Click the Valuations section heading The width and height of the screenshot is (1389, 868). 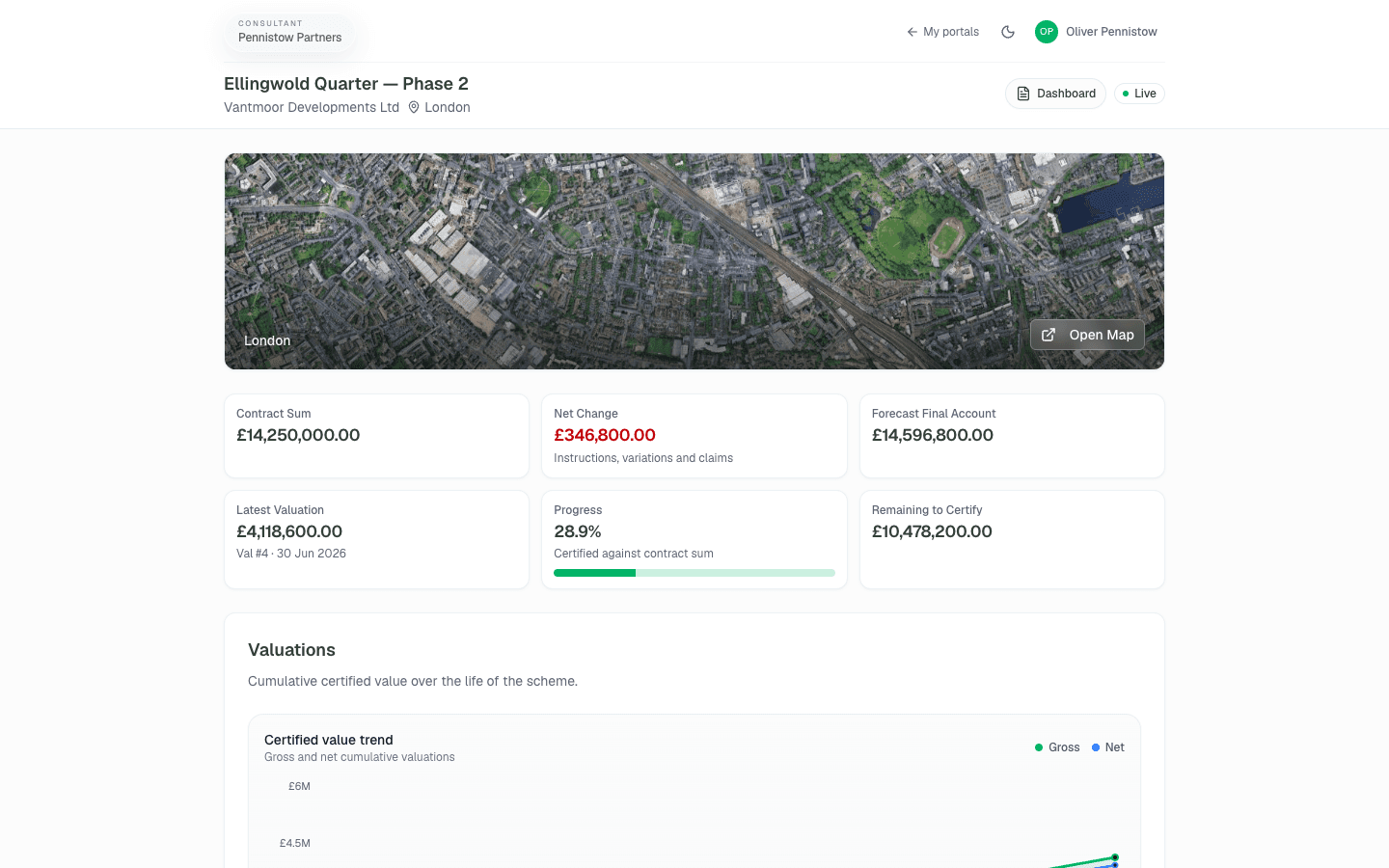[x=291, y=650]
